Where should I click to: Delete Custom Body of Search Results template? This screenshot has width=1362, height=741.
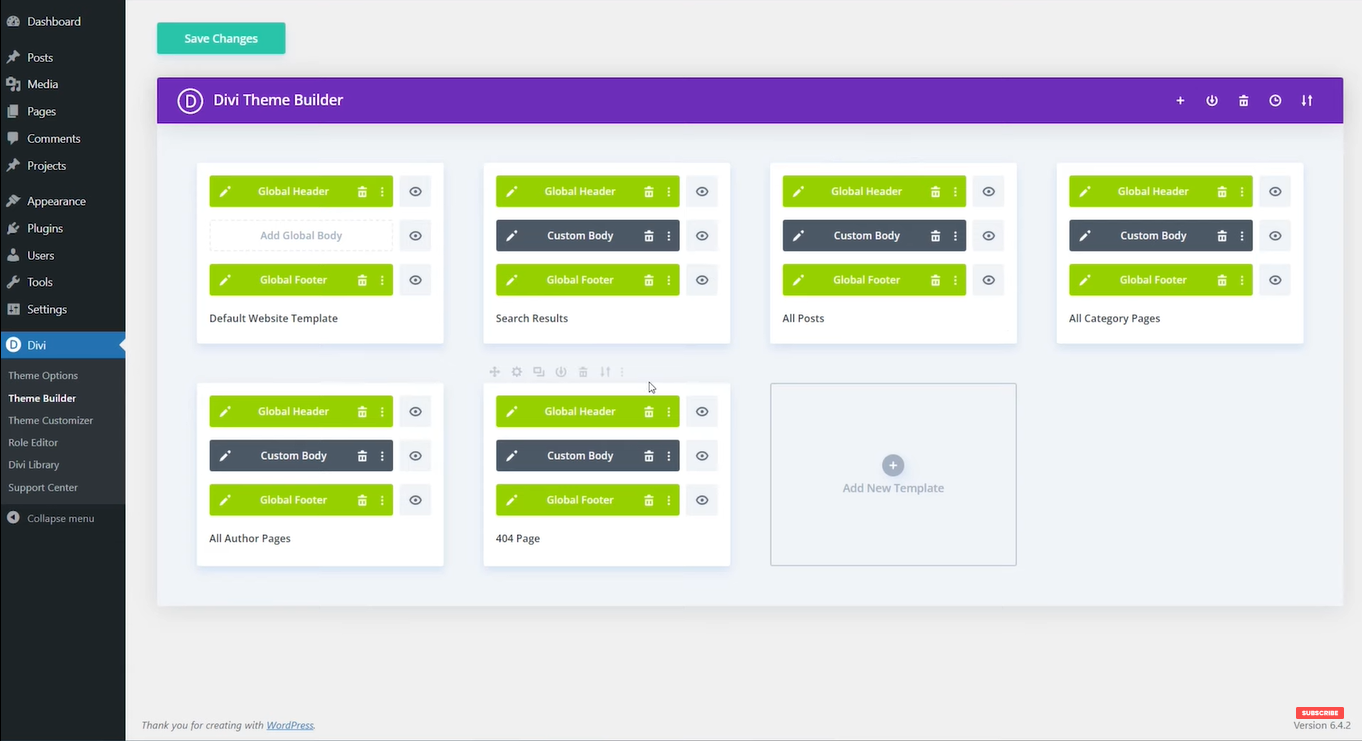(x=649, y=236)
